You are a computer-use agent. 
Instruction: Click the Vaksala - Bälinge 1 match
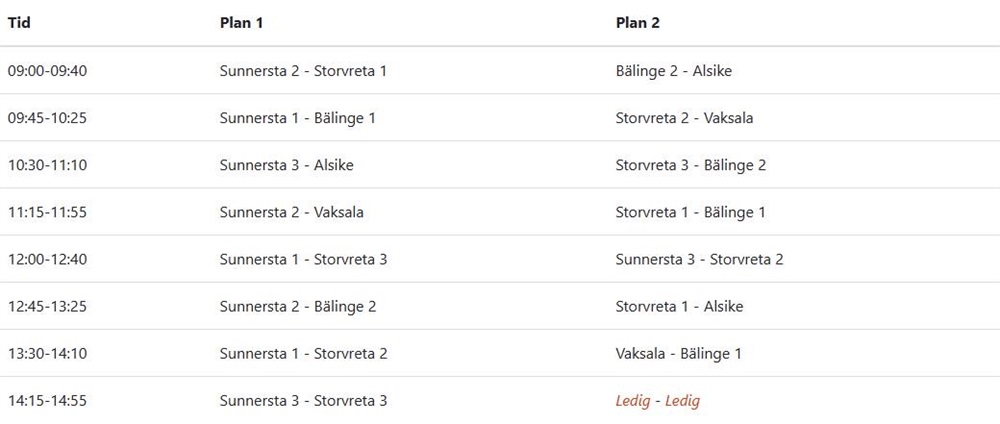coord(679,354)
